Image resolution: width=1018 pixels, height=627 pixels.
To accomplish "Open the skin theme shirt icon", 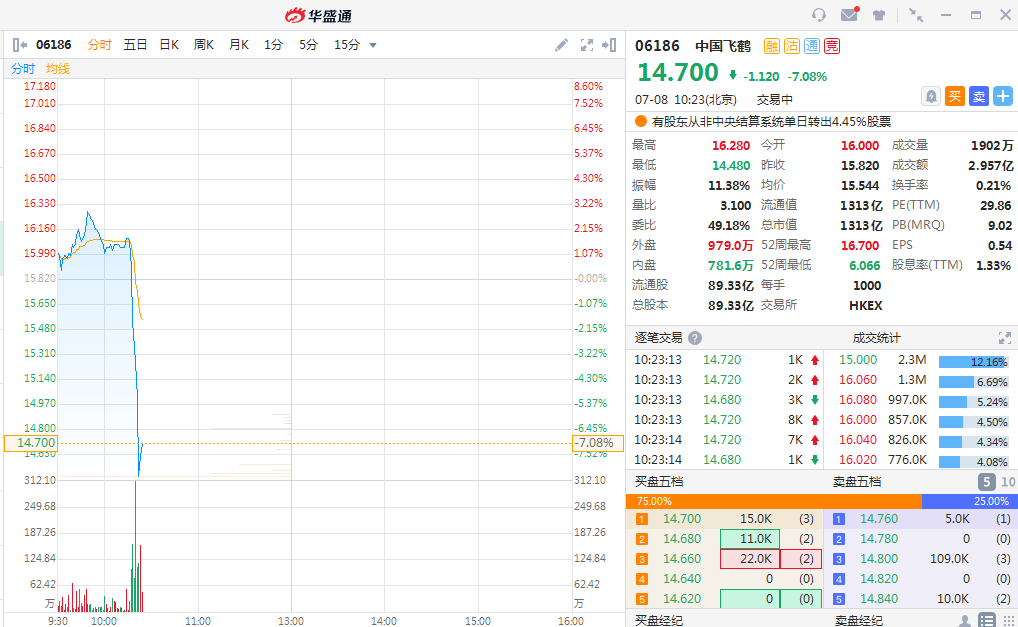I will (x=879, y=15).
